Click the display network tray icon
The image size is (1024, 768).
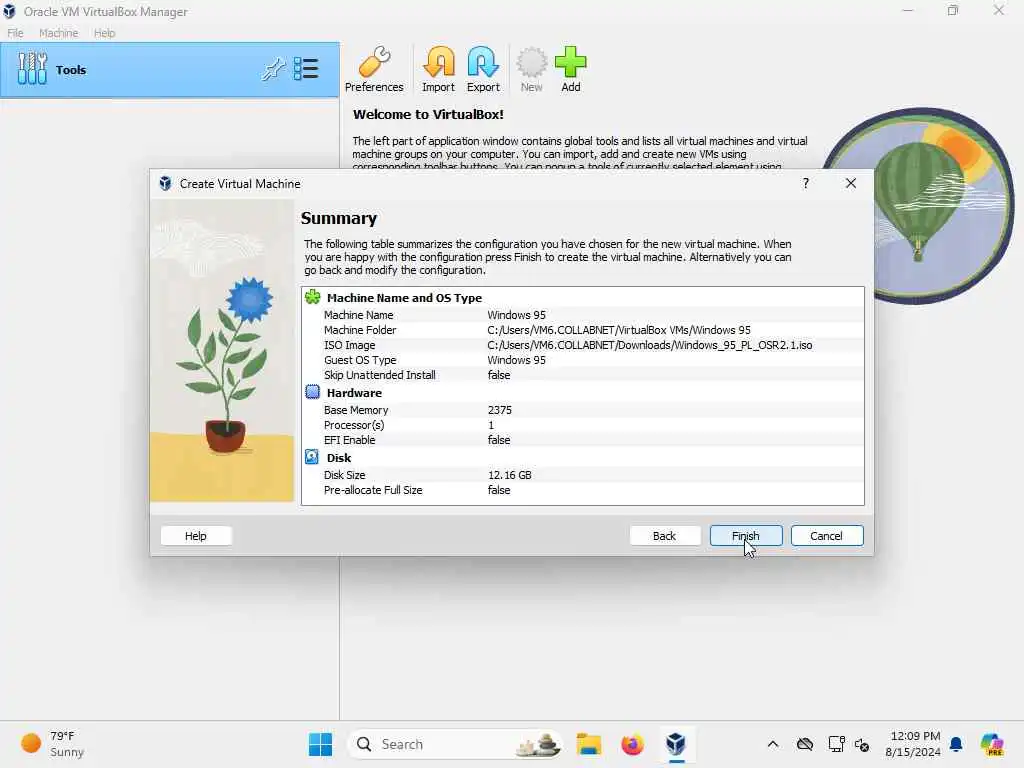(x=836, y=744)
